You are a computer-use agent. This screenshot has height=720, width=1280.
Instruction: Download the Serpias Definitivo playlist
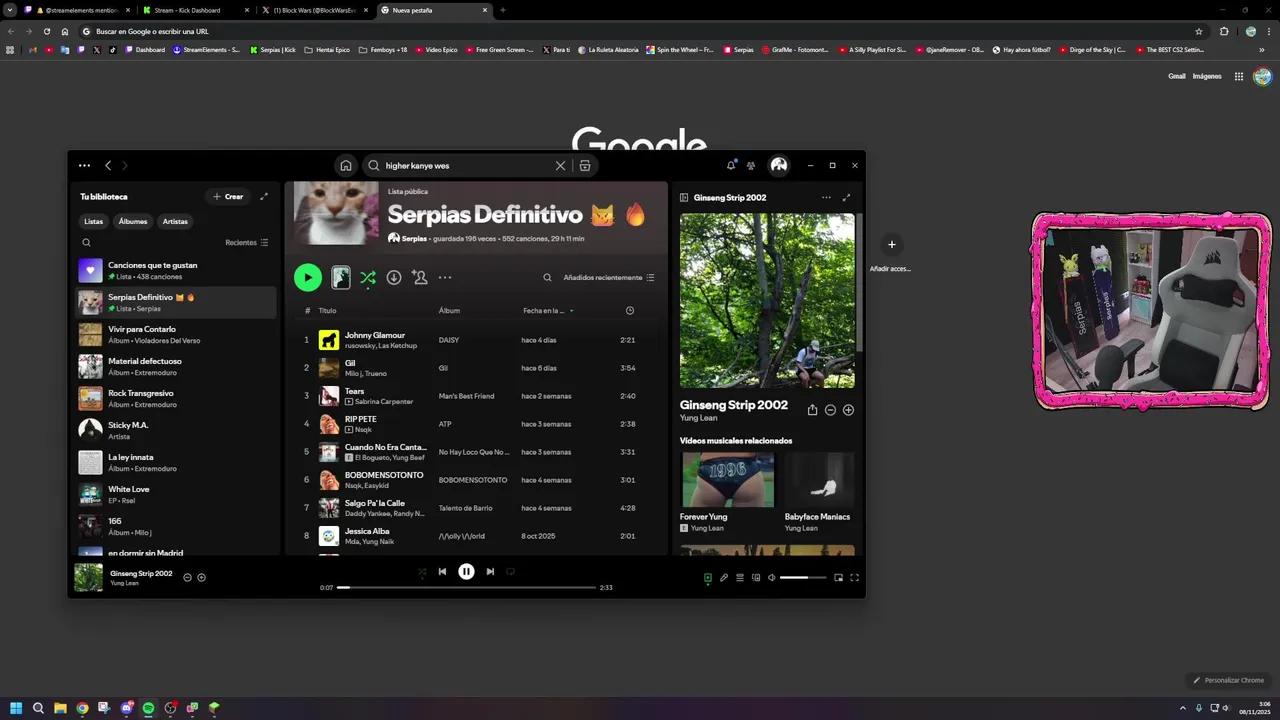(x=394, y=278)
